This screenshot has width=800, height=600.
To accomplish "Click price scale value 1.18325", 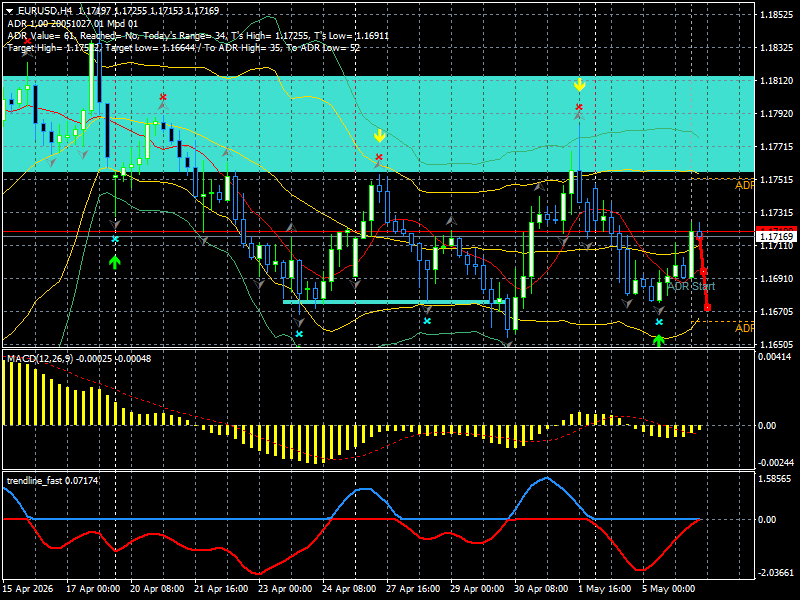I will [777, 47].
